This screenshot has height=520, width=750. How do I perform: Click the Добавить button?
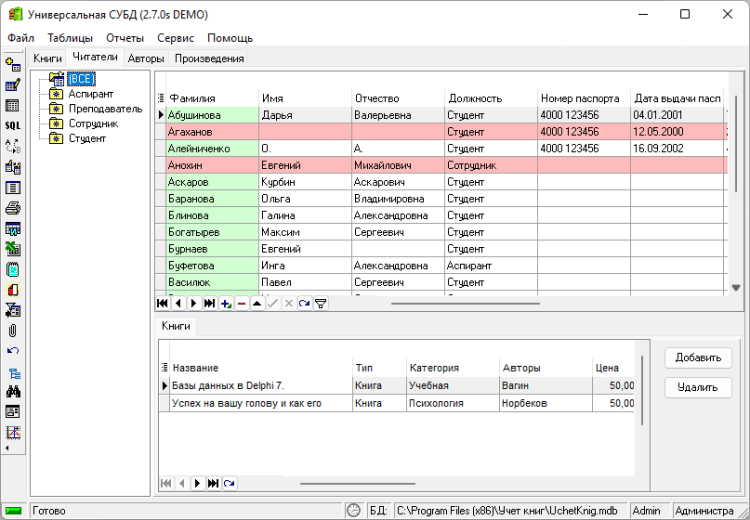click(698, 358)
